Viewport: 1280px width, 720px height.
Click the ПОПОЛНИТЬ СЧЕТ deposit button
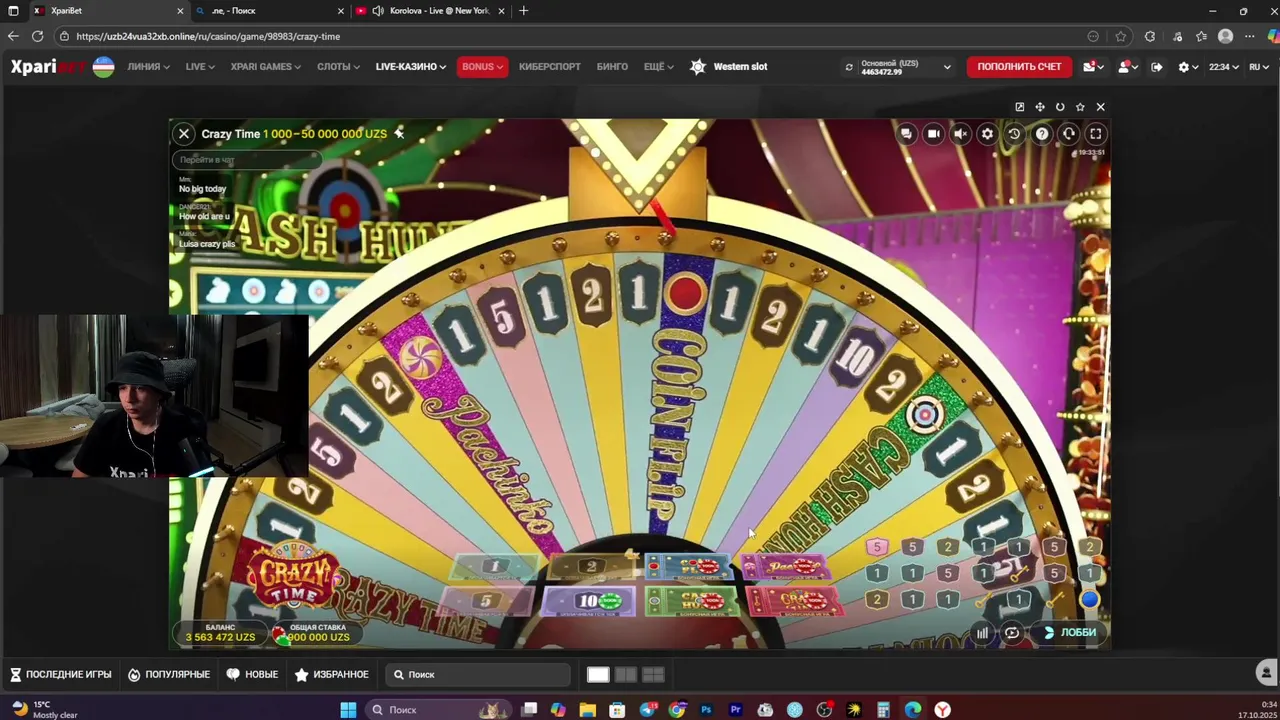pyautogui.click(x=1019, y=67)
